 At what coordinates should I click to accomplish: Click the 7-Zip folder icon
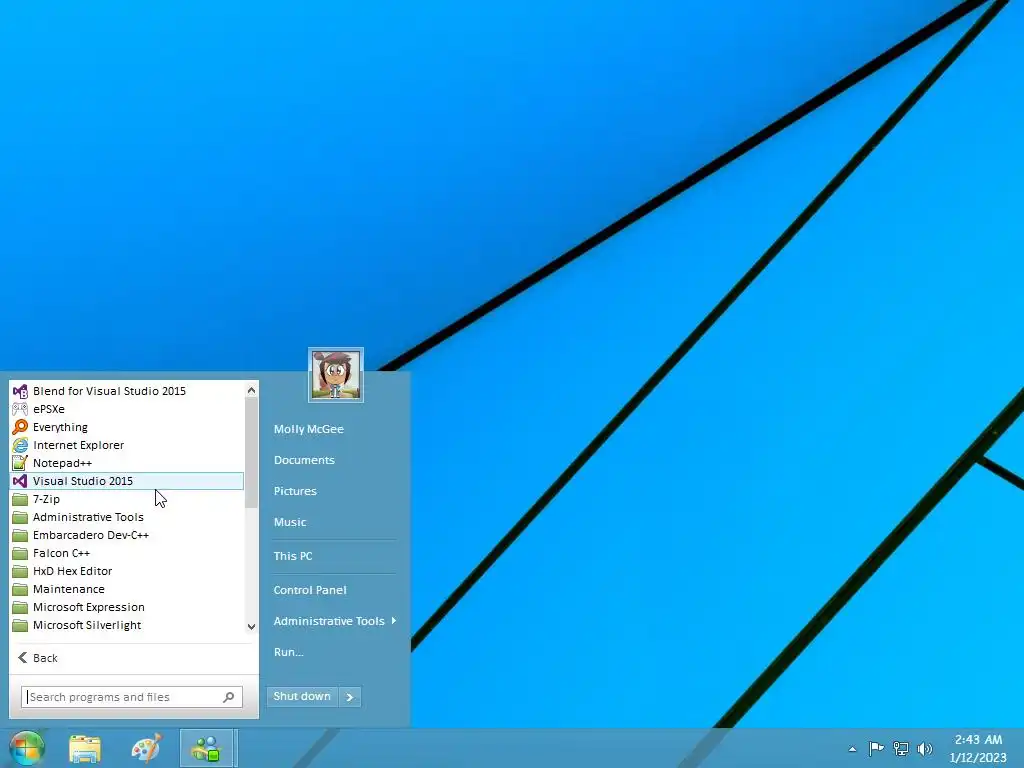[20, 499]
